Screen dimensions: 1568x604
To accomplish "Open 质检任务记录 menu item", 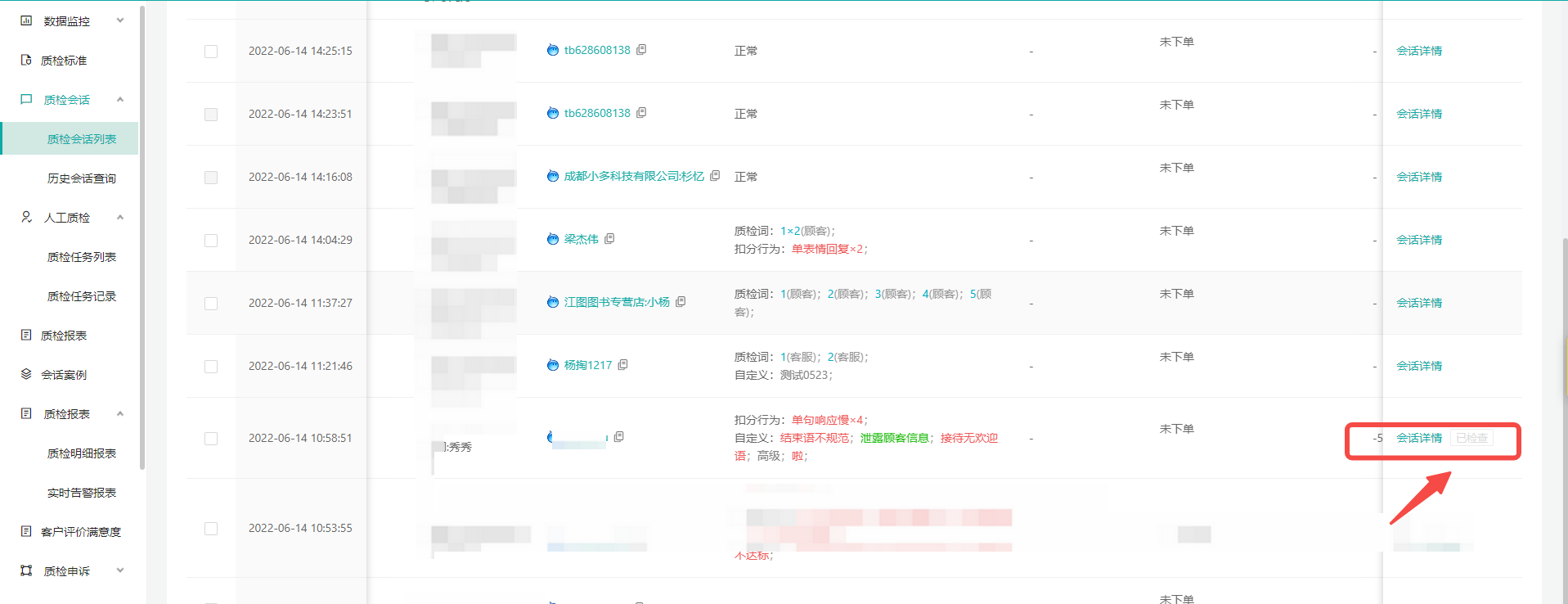I will (82, 295).
